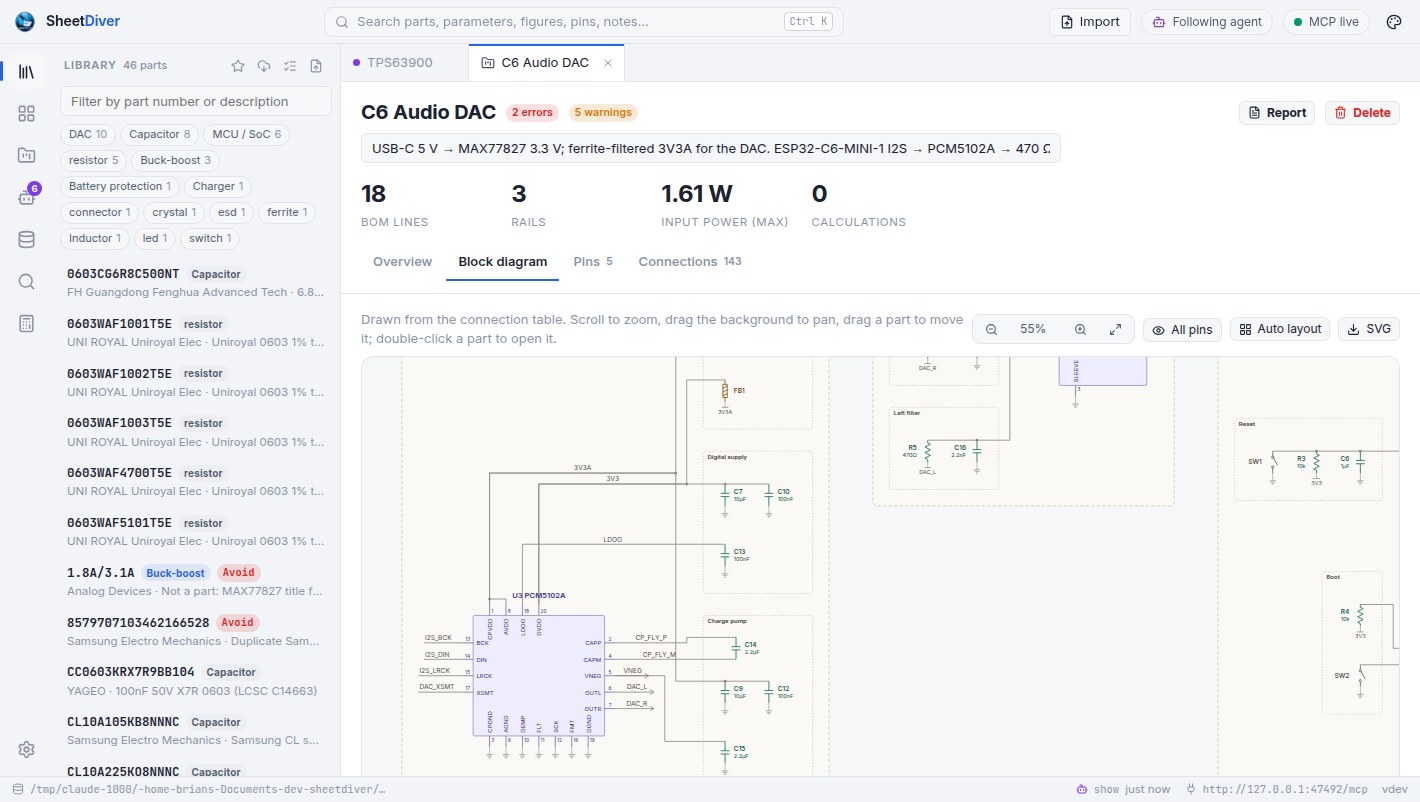Image resolution: width=1420 pixels, height=802 pixels.
Task: Open the magnifier search sidebar icon
Action: (27, 281)
